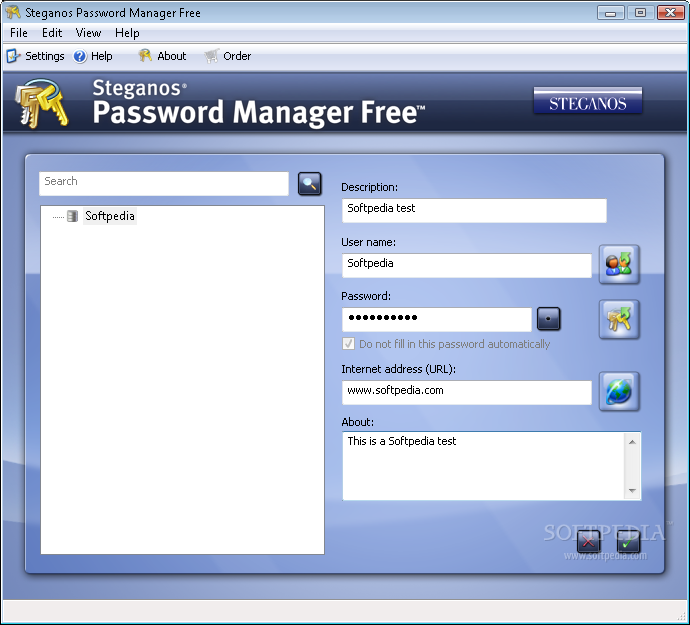
Task: Confirm entry with the green checkmark button
Action: tap(628, 542)
